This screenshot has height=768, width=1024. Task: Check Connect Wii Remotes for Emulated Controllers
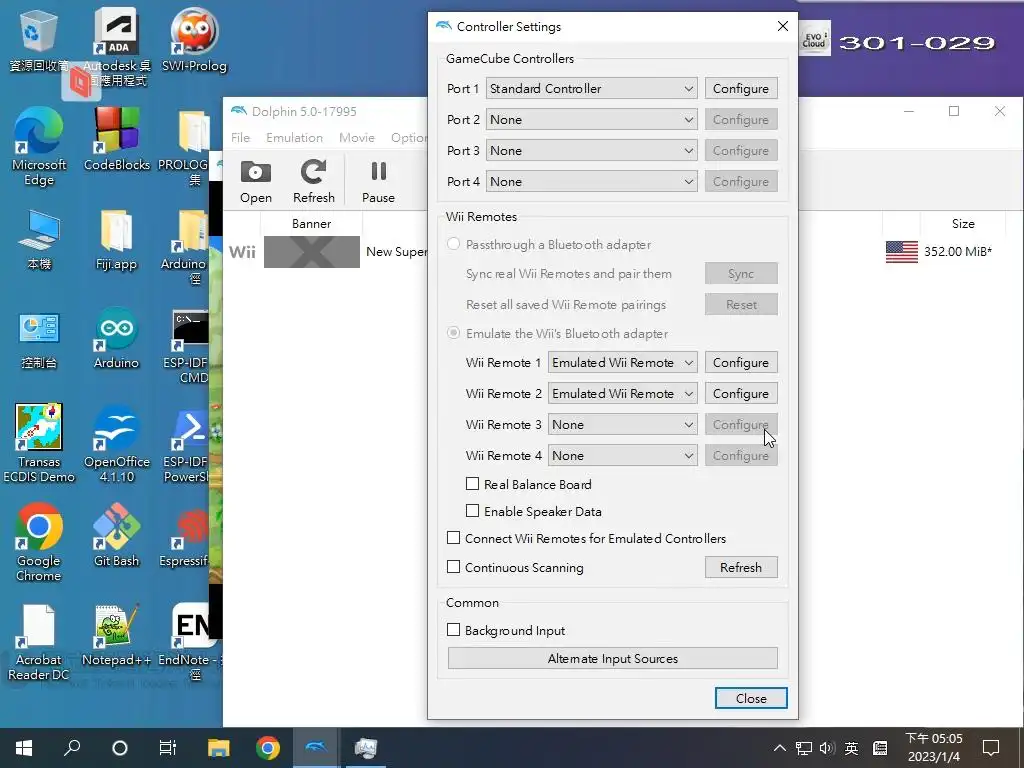[x=453, y=538]
